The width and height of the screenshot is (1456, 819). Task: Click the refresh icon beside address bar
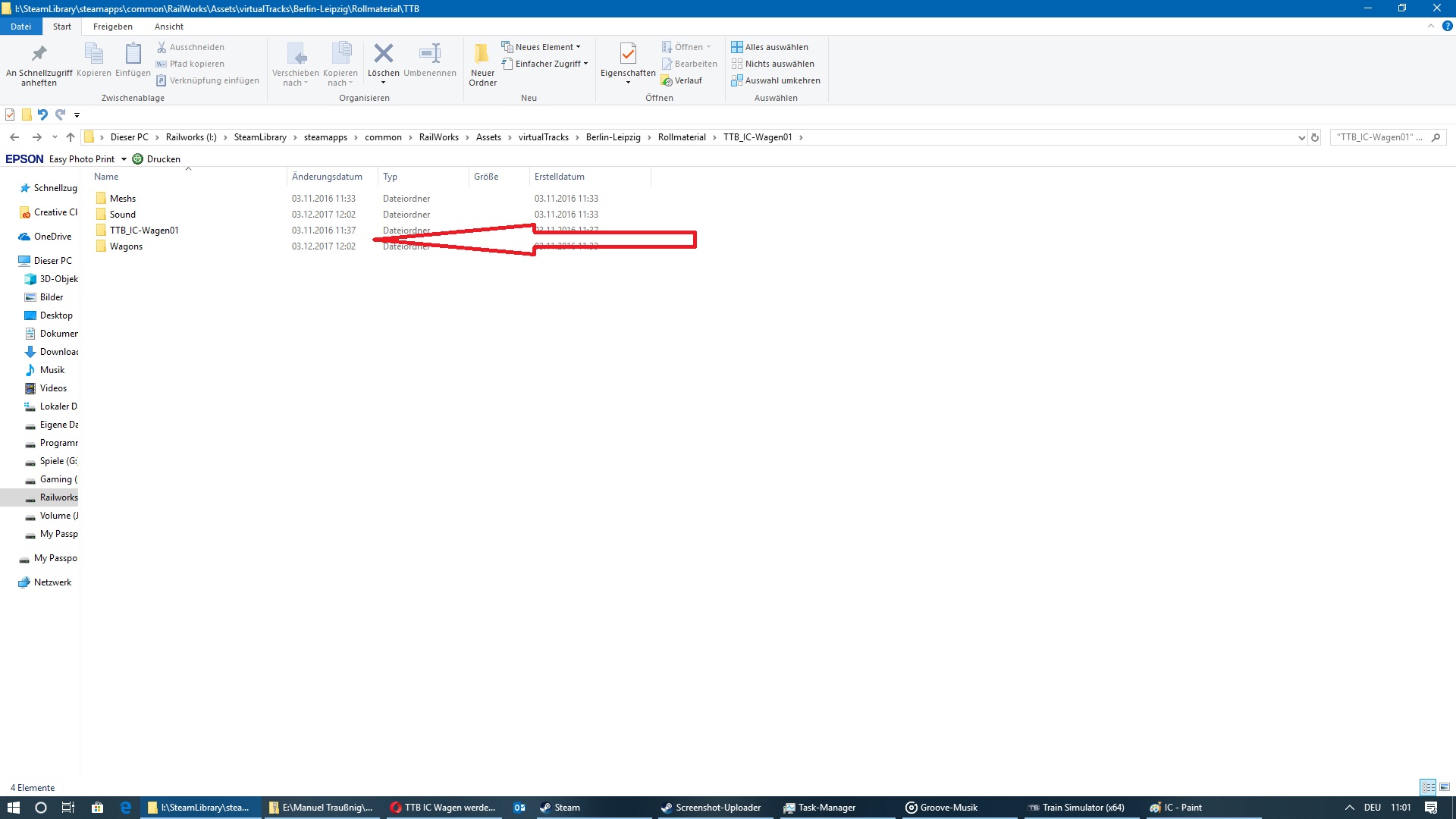(1315, 138)
